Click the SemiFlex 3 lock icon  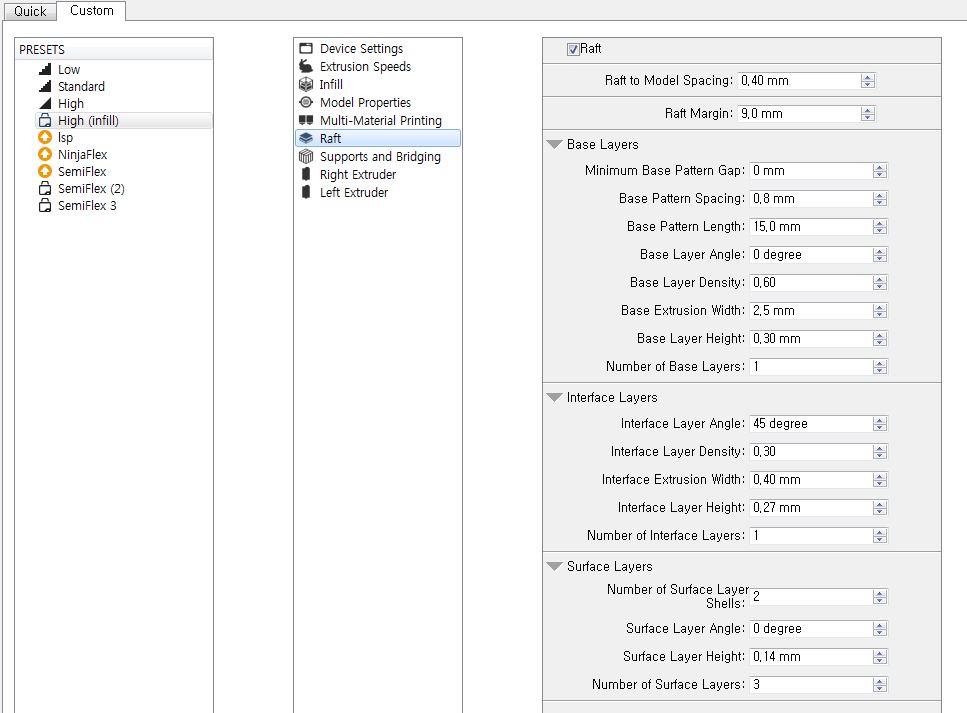click(45, 205)
